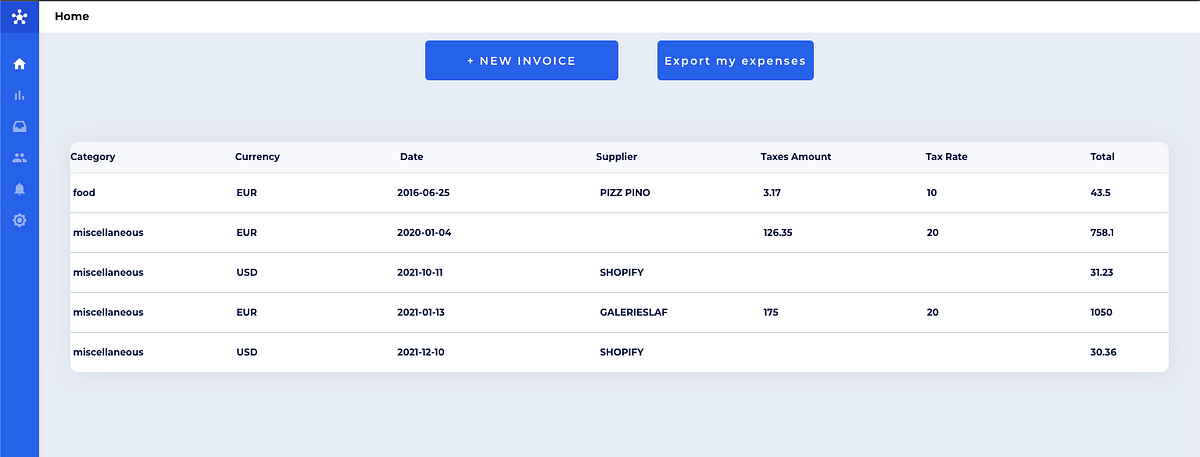The image size is (1200, 457).
Task: Open the bar chart statistics icon
Action: (19, 95)
